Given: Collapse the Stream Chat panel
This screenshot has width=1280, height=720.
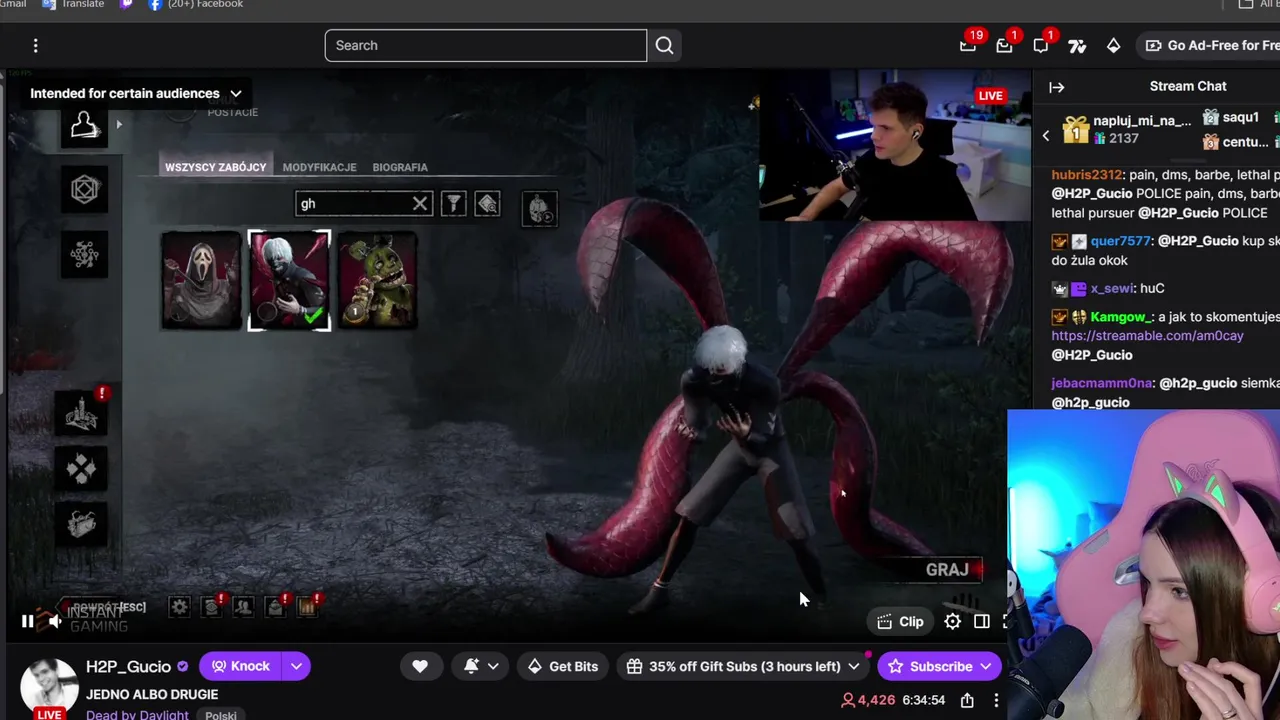Looking at the screenshot, I should tap(1056, 87).
